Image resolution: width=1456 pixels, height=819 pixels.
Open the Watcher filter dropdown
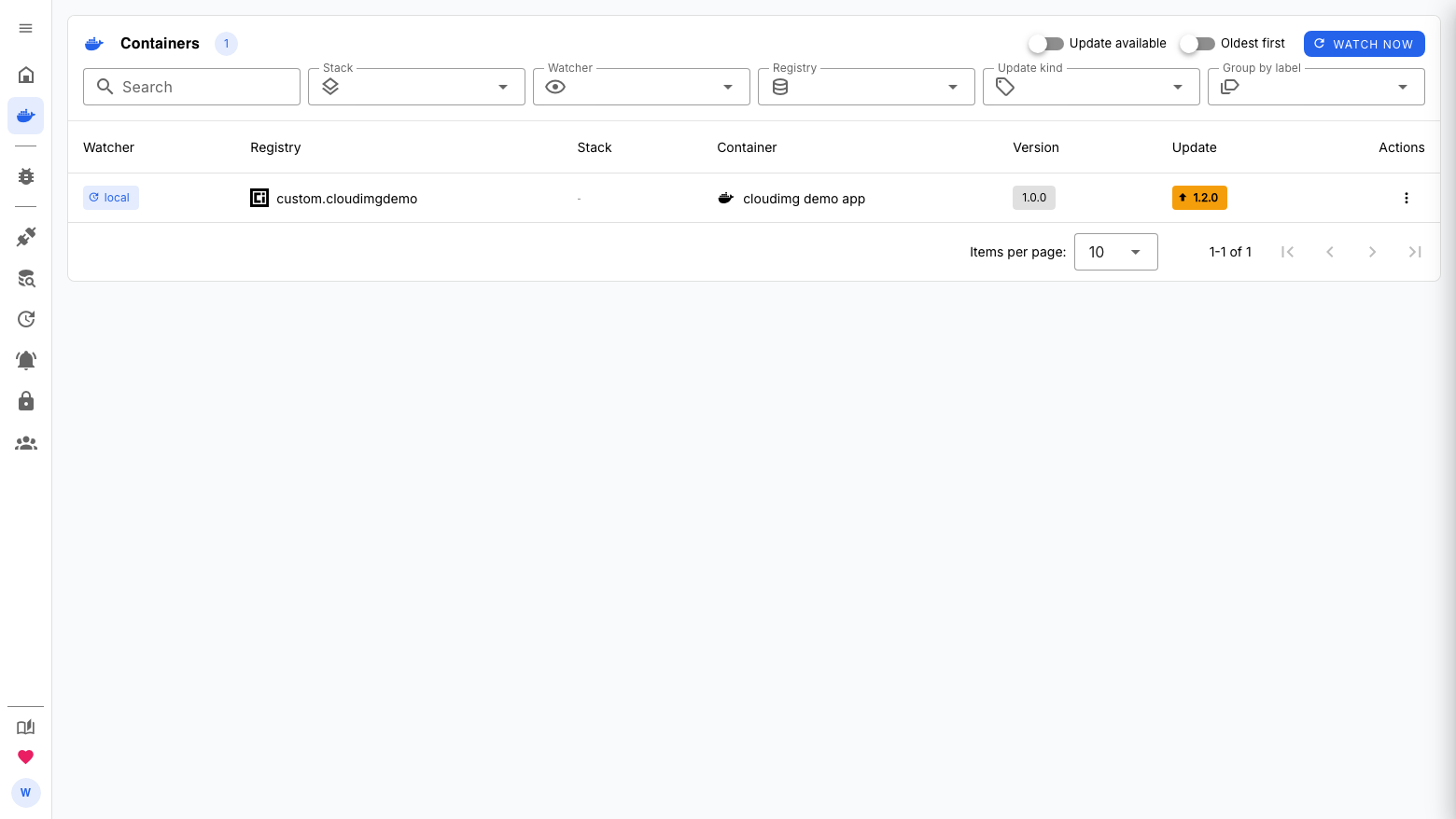pyautogui.click(x=641, y=87)
